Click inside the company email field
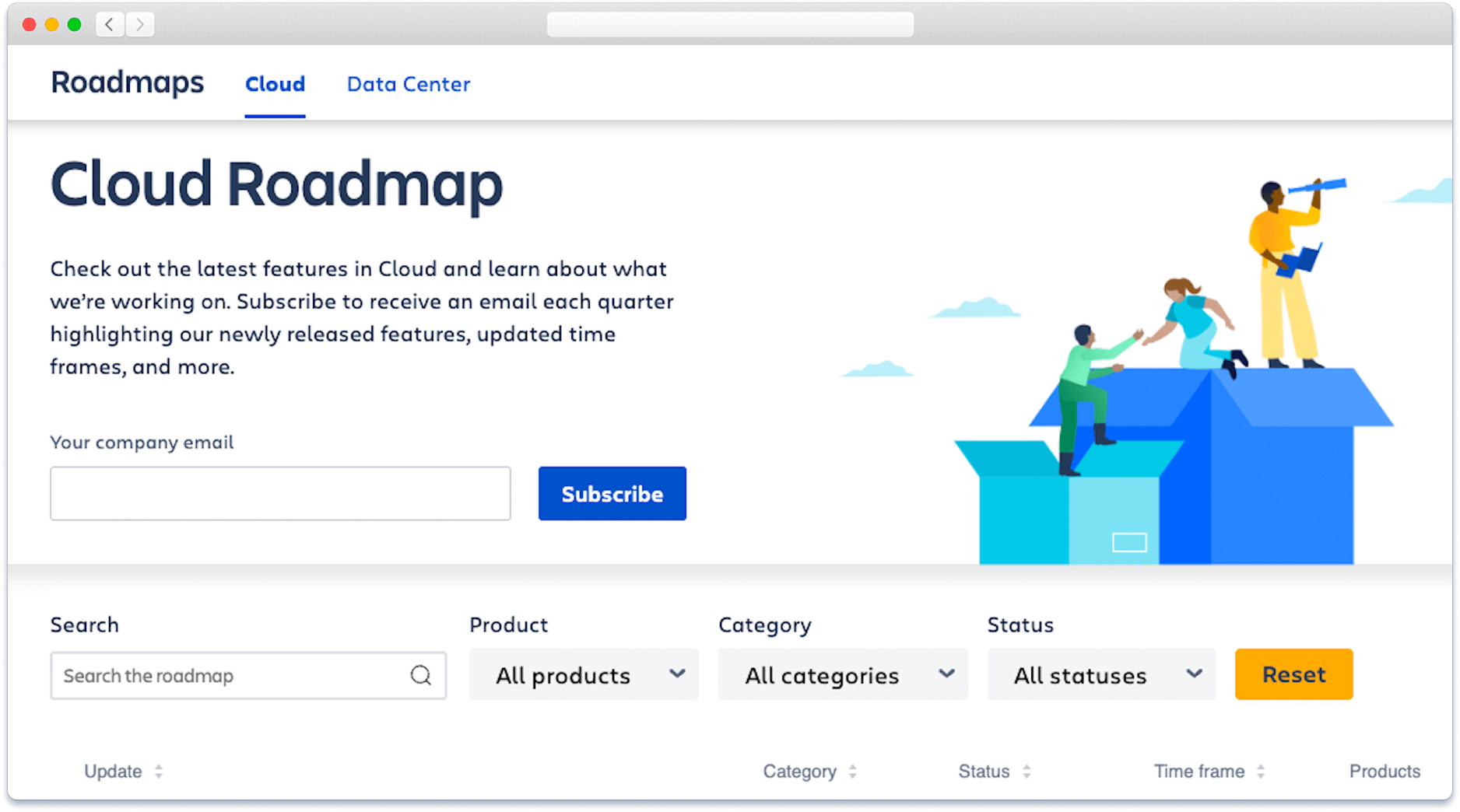1460x812 pixels. tap(279, 493)
